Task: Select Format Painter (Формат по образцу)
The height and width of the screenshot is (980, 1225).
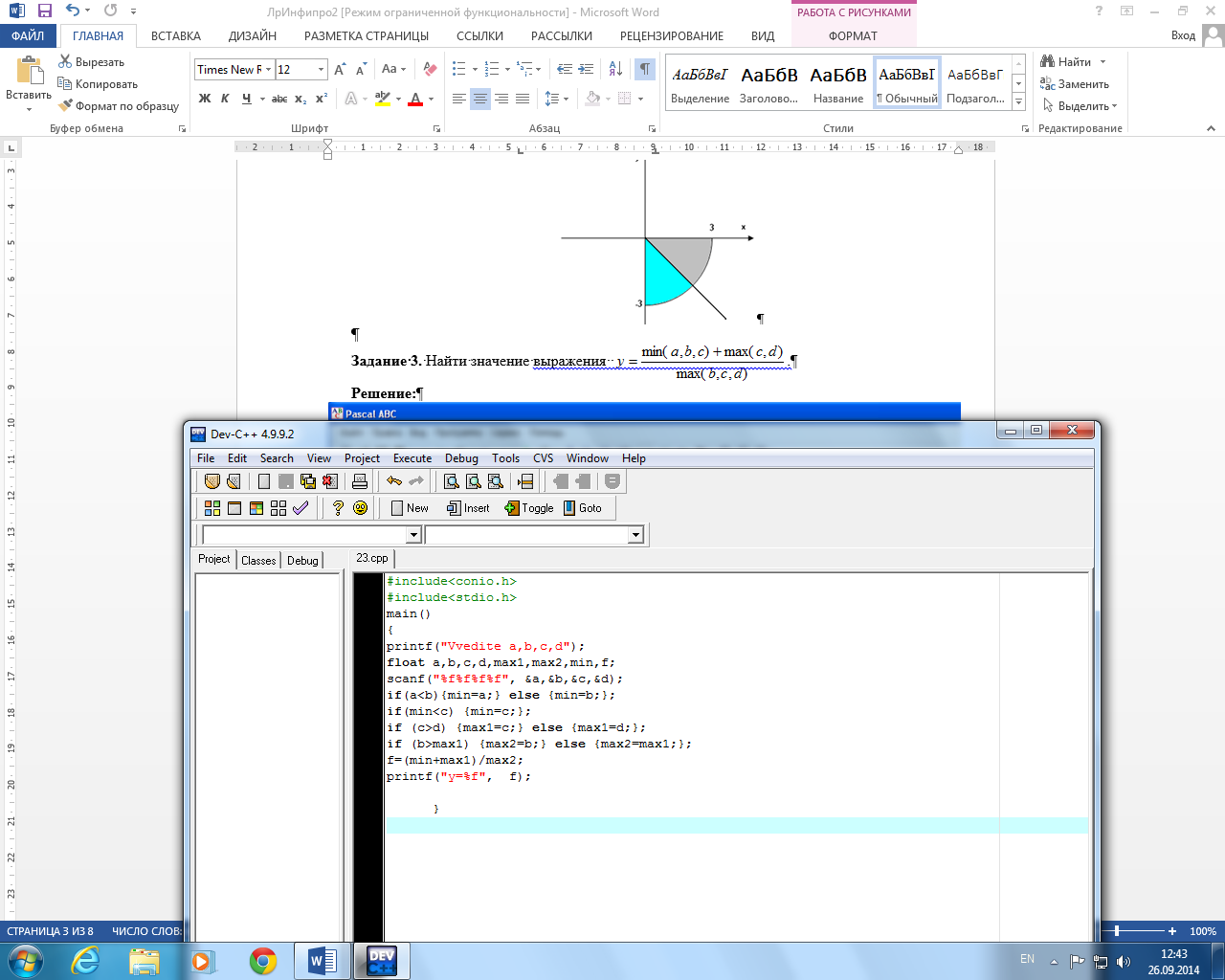Action: [x=119, y=106]
